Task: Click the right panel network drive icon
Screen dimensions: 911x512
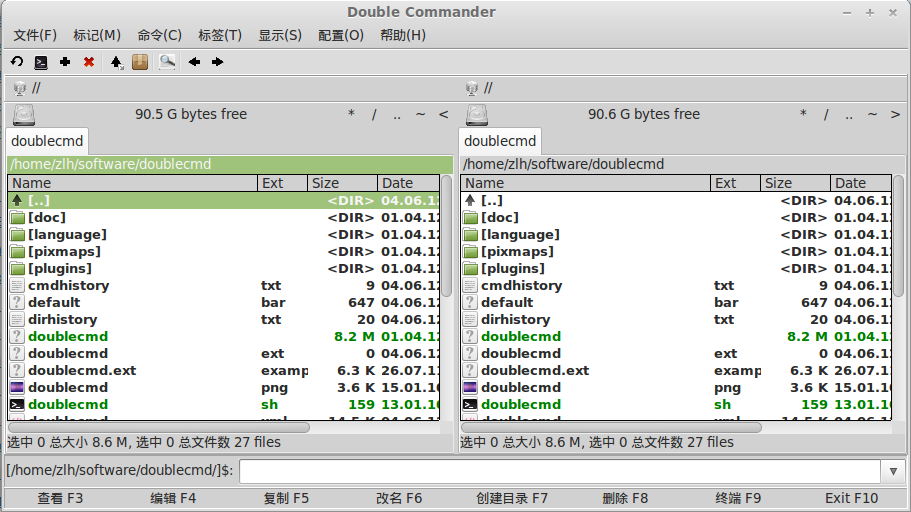Action: coord(472,88)
